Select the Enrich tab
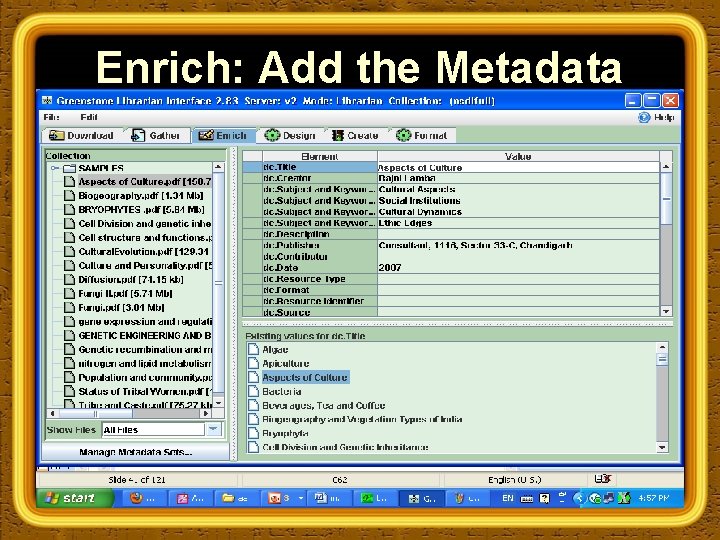Screen dimensions: 720x540 tap(224, 135)
